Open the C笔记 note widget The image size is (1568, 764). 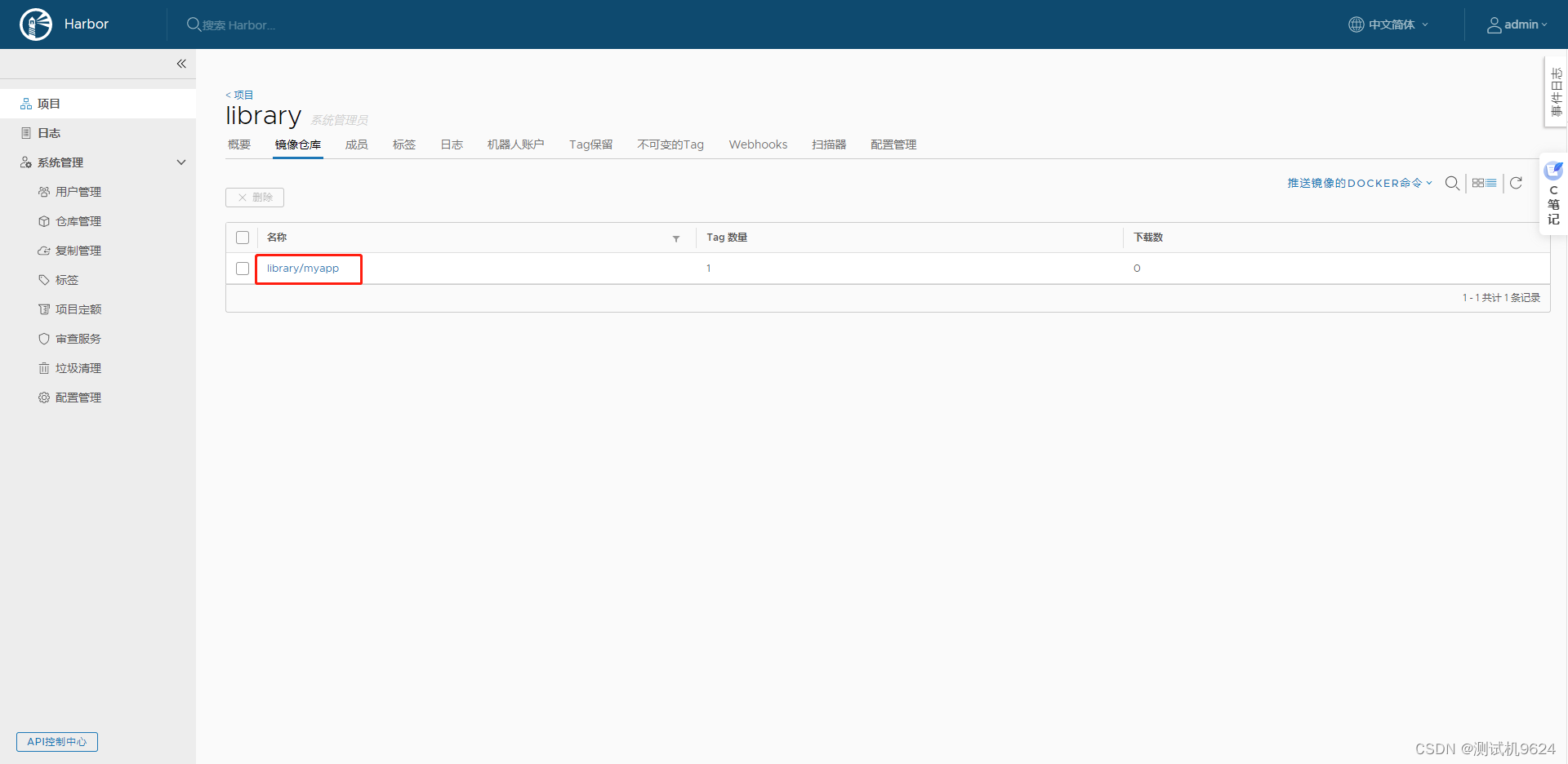point(1553,194)
